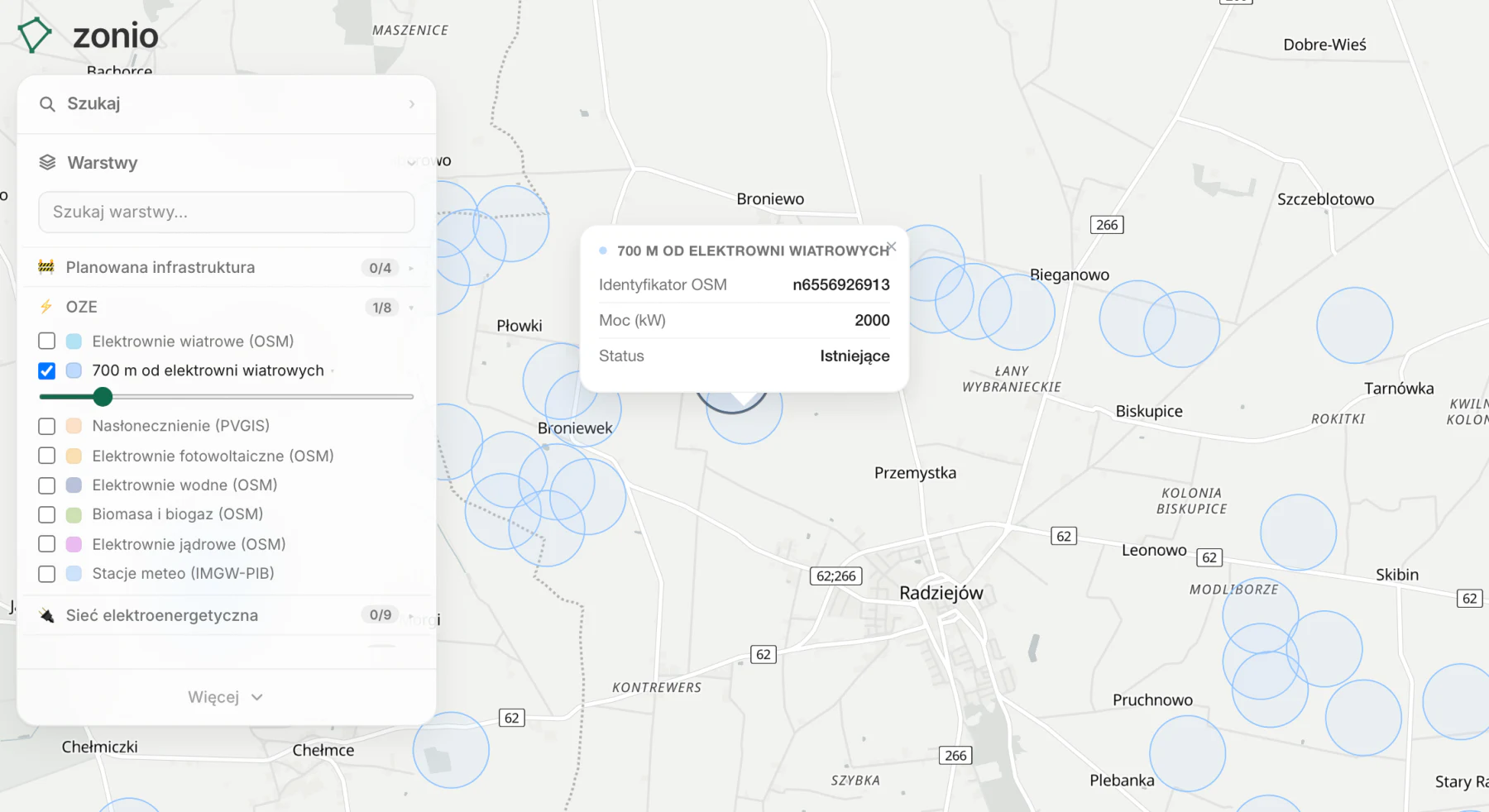This screenshot has width=1489, height=812.
Task: Uncheck 700 m od elektrowni wiatrowych
Action: click(x=47, y=370)
